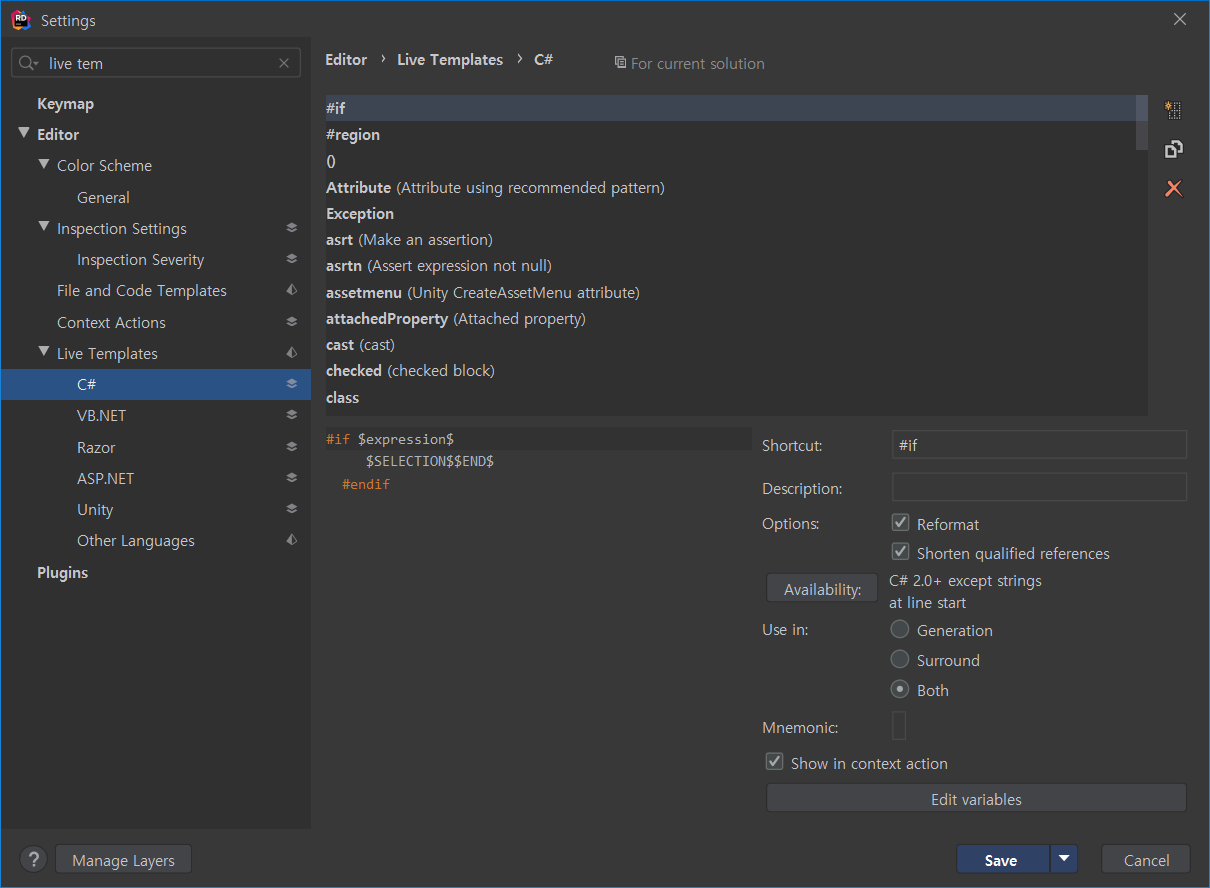1210x888 pixels.
Task: Click Editor in the breadcrumb
Action: [346, 59]
